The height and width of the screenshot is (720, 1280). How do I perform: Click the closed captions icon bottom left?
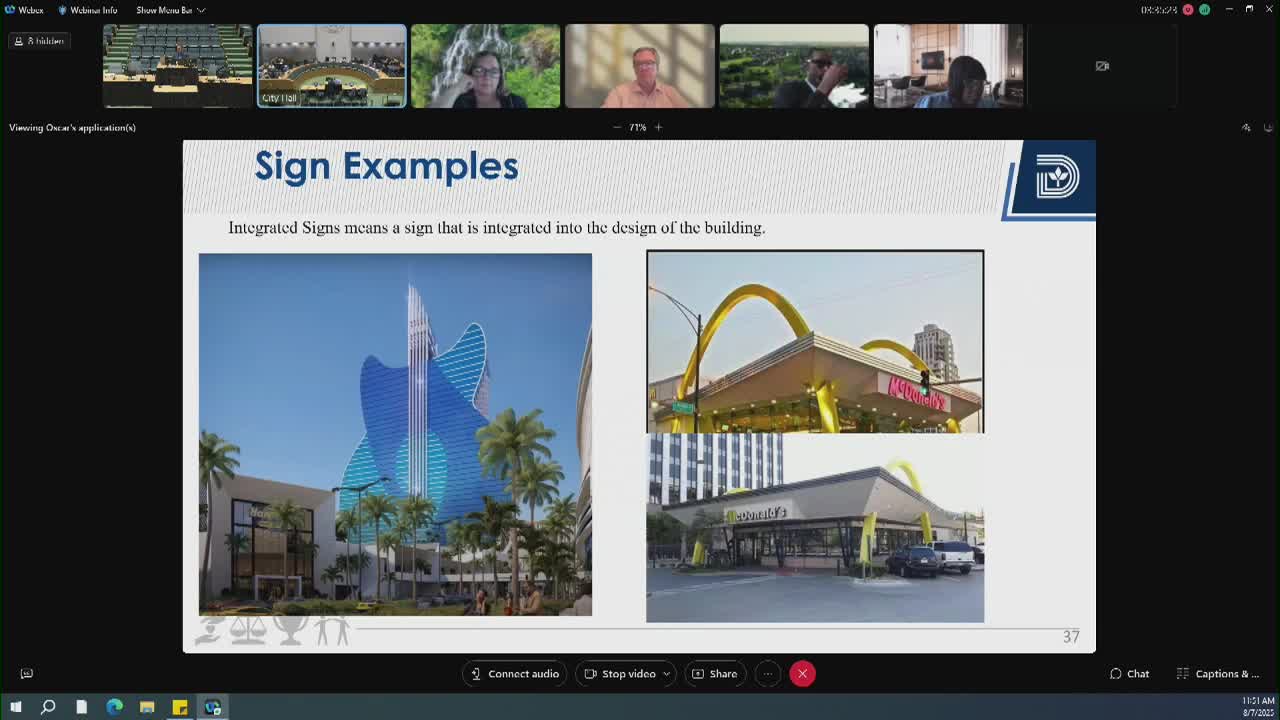coord(27,674)
